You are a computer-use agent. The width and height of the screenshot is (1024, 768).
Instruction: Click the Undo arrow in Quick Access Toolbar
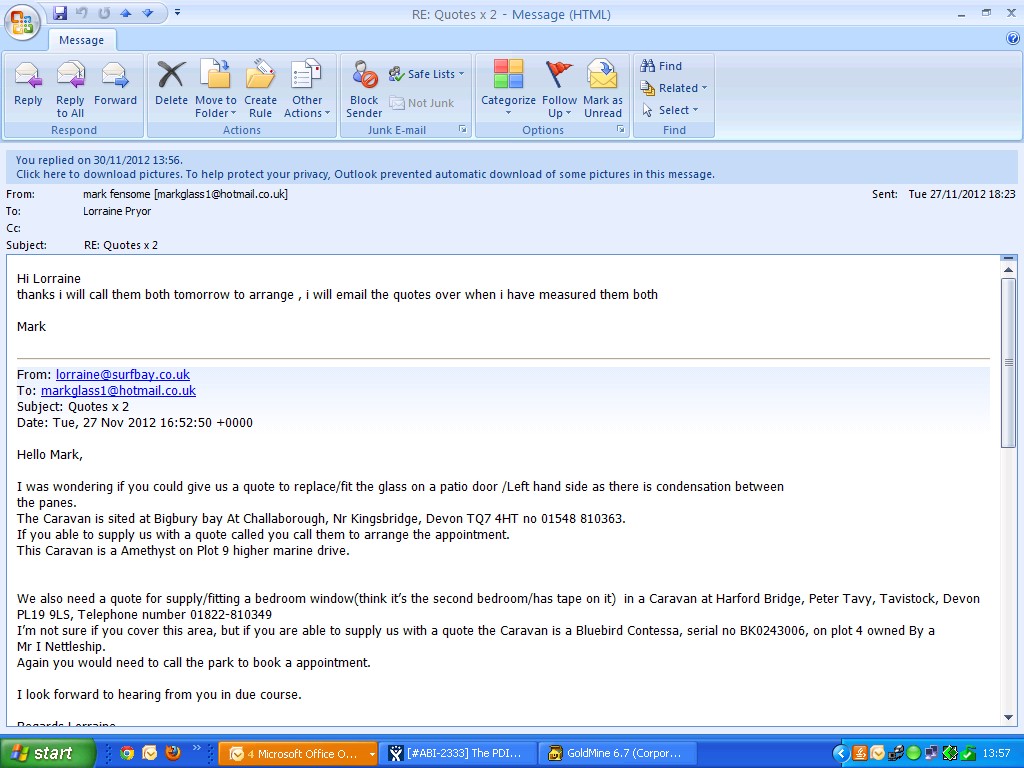coord(82,12)
